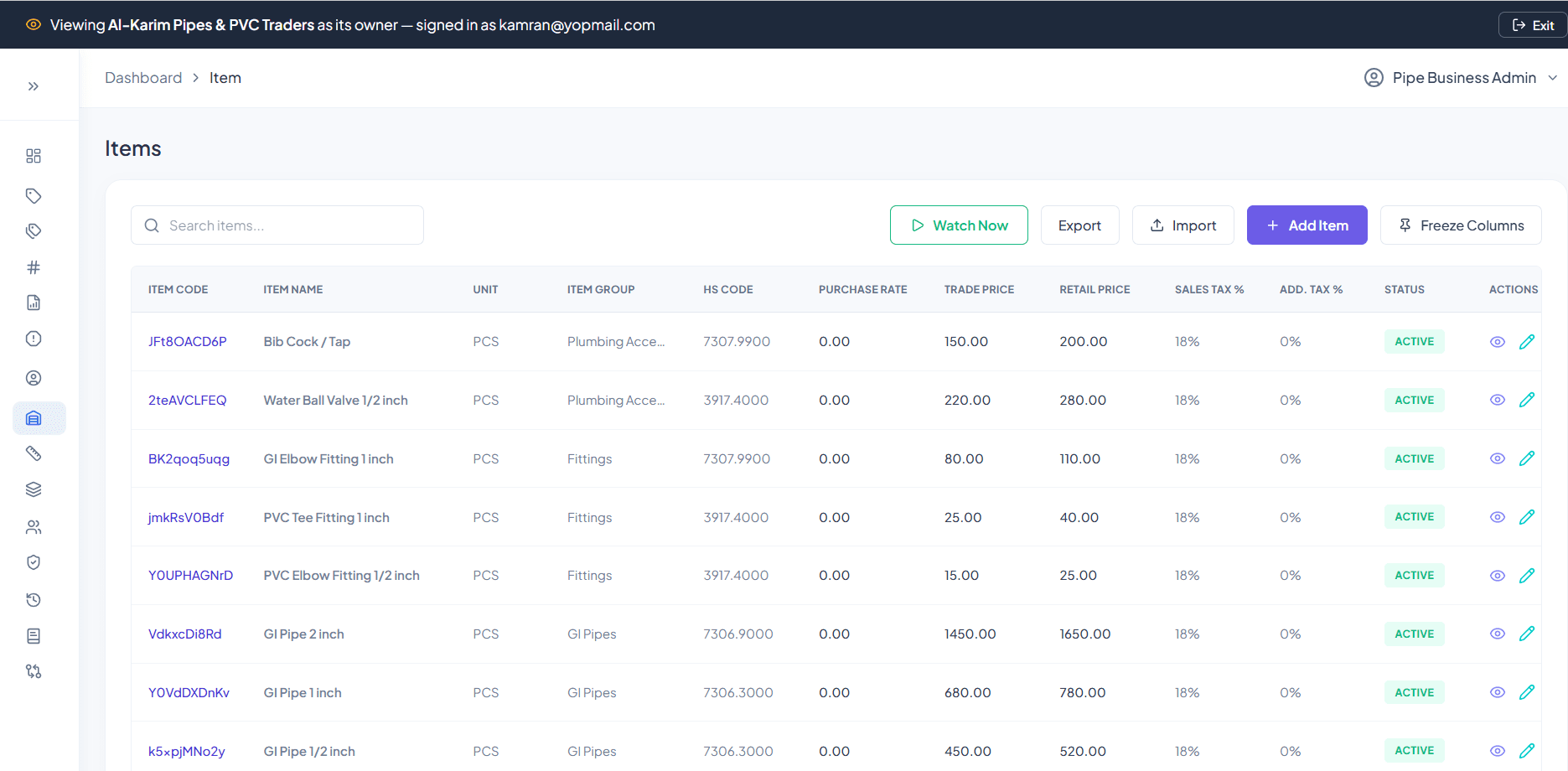Screen dimensions: 1568x771
Task: Open item code BK2qoq5uqg
Action: point(189,459)
